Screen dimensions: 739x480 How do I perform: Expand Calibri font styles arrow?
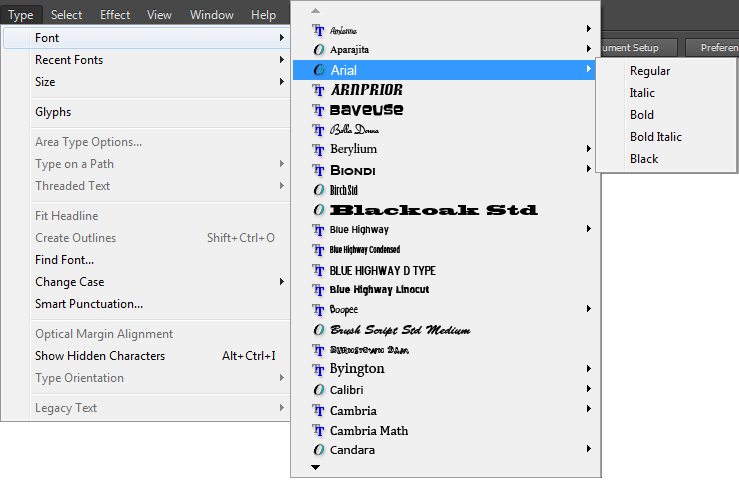tap(589, 389)
